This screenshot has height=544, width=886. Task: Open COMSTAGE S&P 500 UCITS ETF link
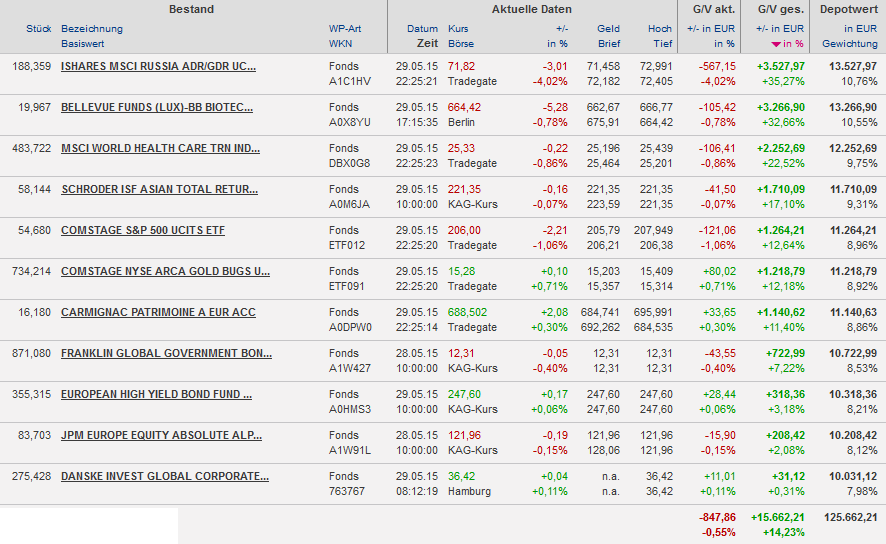143,230
